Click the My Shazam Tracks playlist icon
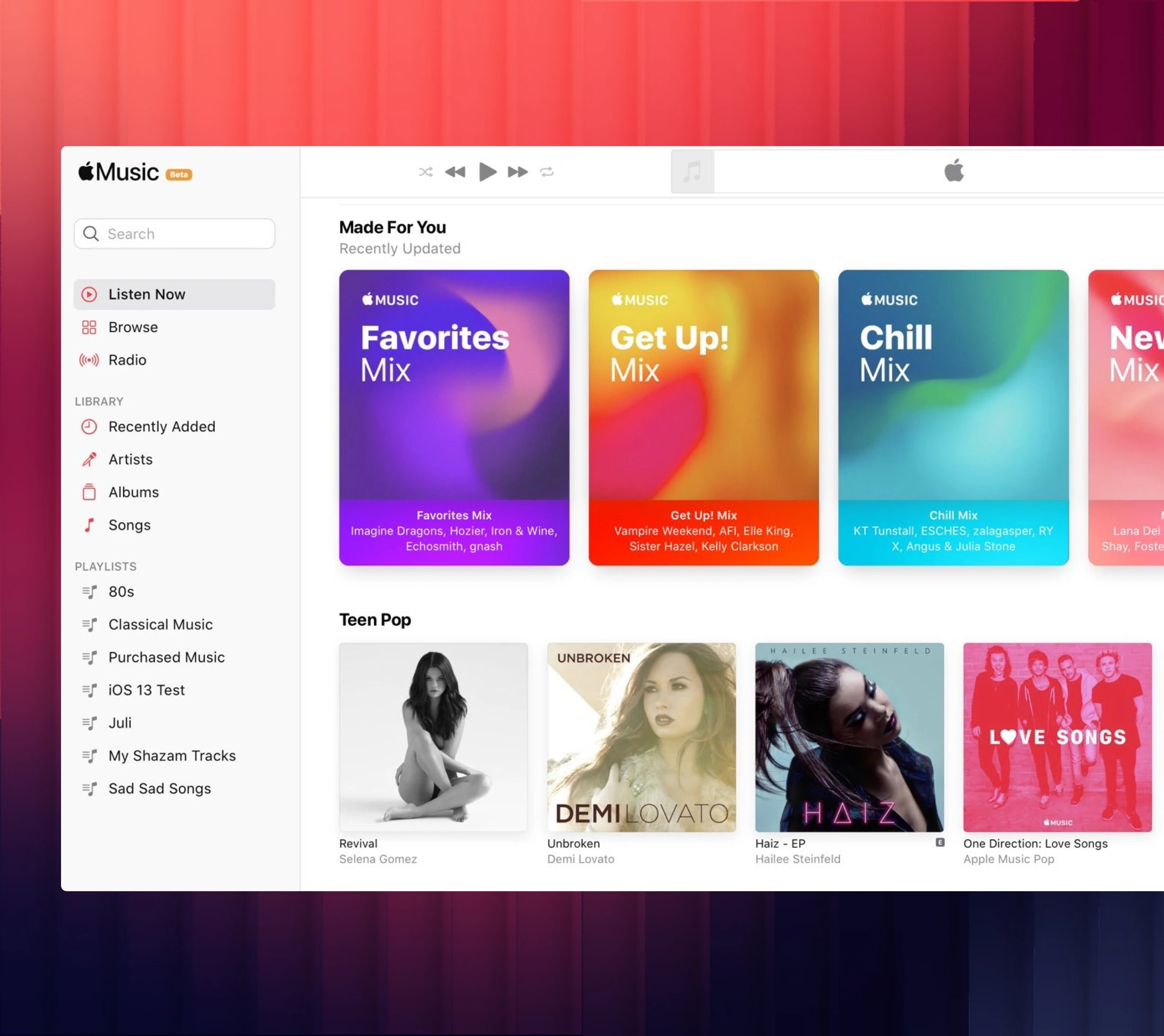1164x1036 pixels. point(89,756)
